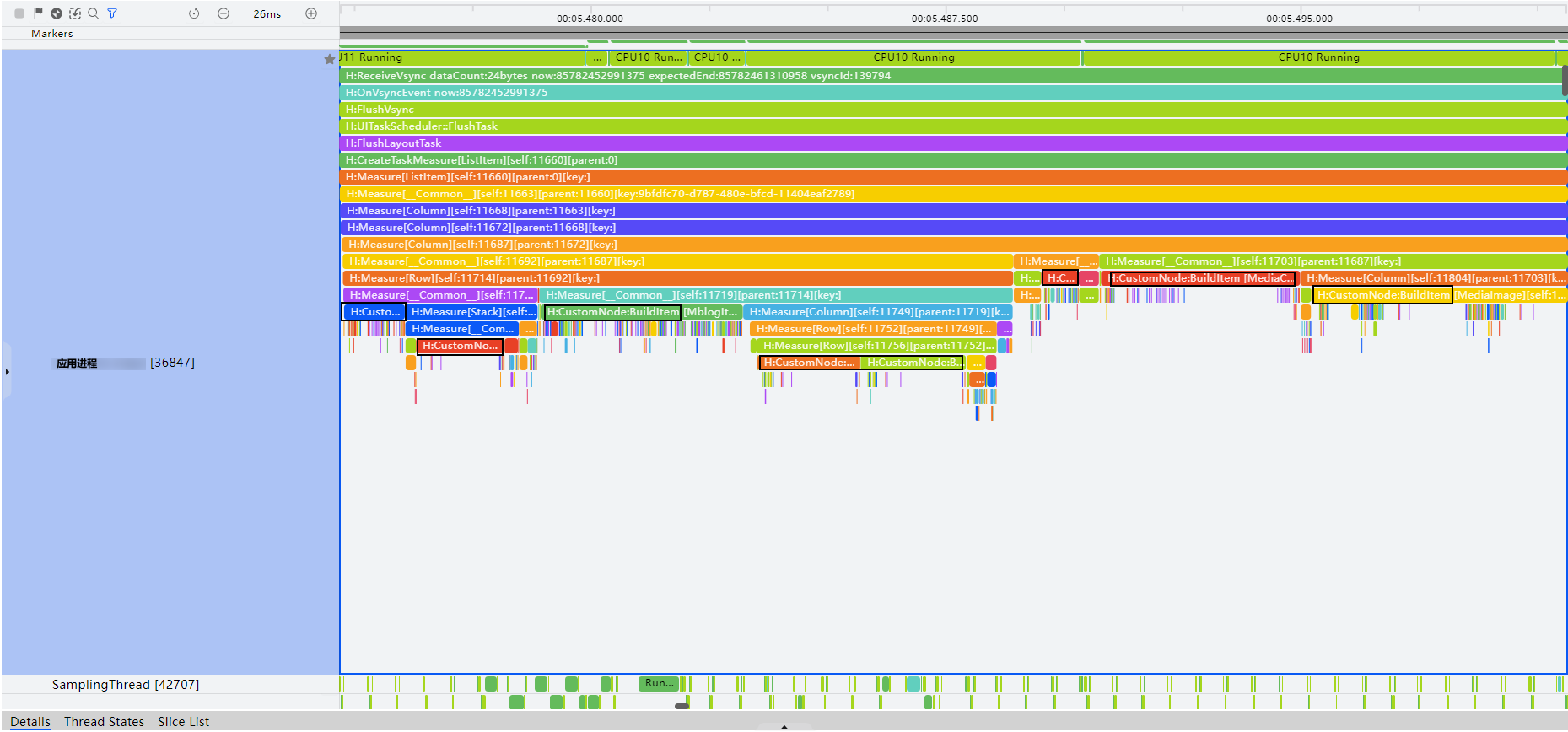This screenshot has height=732, width=1568.
Task: Select the H:UITaskScheduler::FlushTask slice
Action: click(x=951, y=126)
